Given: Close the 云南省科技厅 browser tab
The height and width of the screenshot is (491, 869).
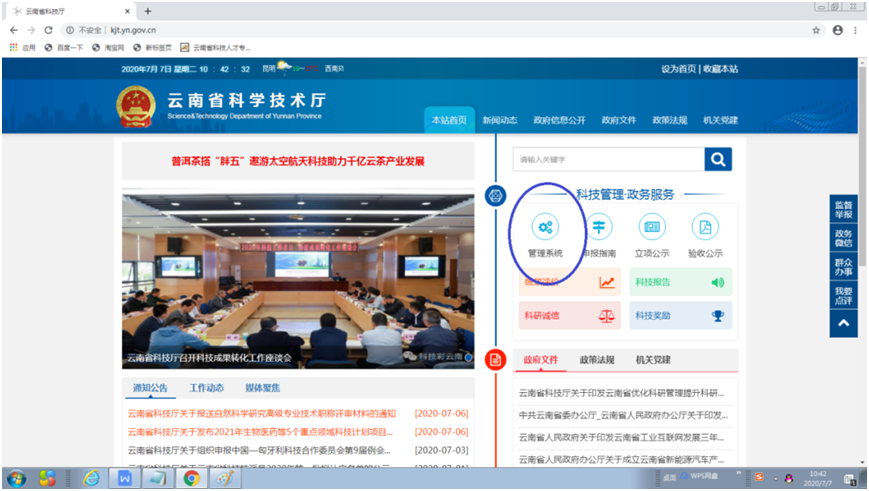Looking at the screenshot, I should click(127, 11).
